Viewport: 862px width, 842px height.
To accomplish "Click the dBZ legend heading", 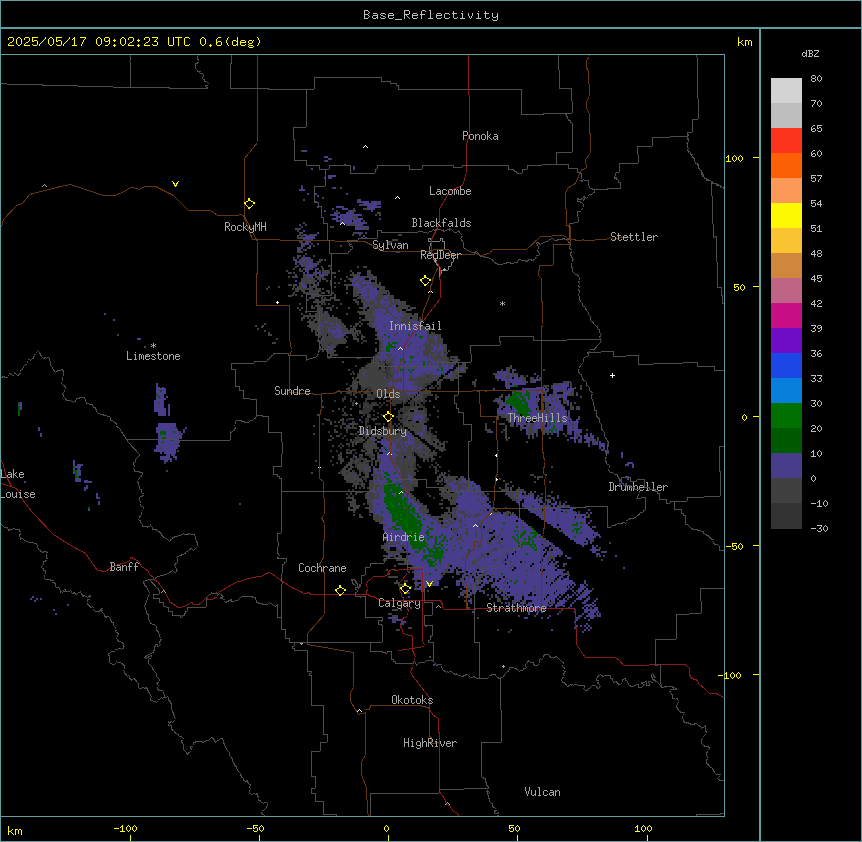I will pos(810,54).
